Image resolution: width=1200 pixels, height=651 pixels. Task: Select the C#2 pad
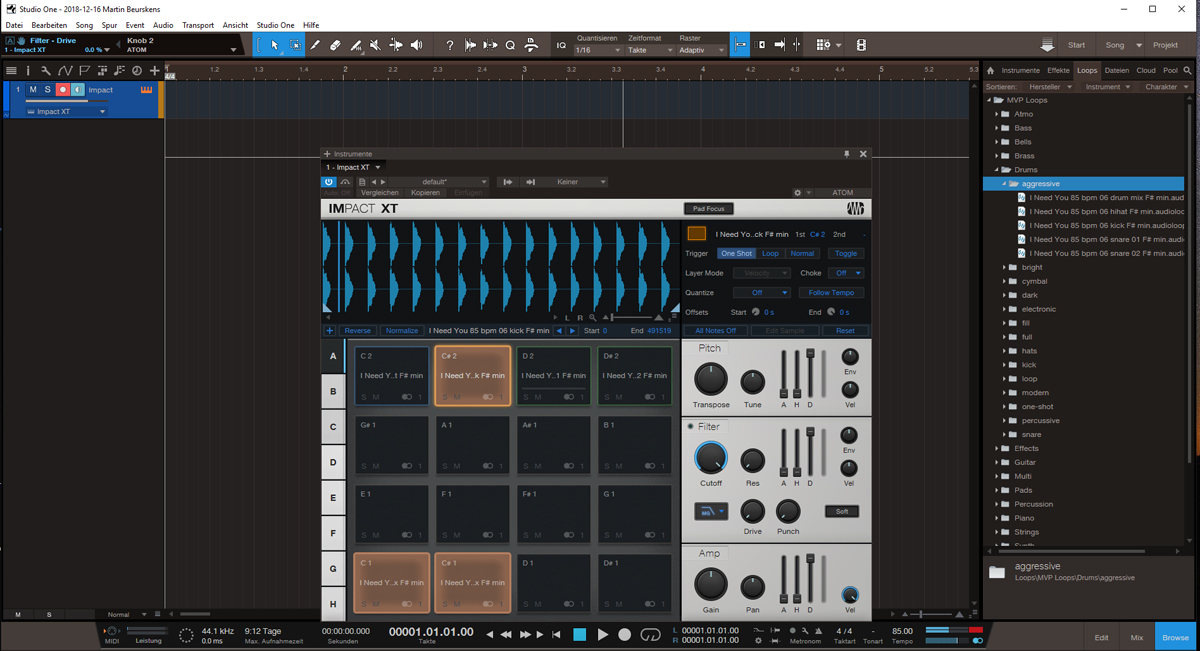click(x=473, y=376)
